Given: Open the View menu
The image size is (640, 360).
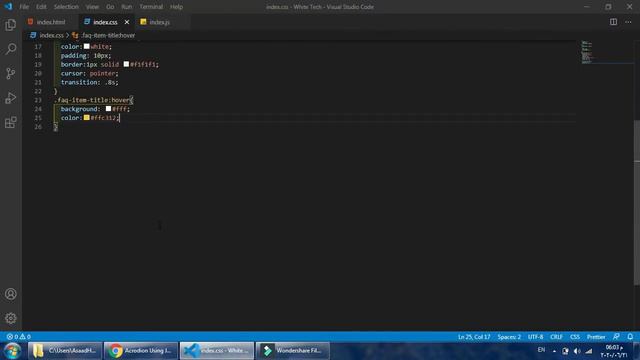Looking at the screenshot, I should tap(92, 7).
